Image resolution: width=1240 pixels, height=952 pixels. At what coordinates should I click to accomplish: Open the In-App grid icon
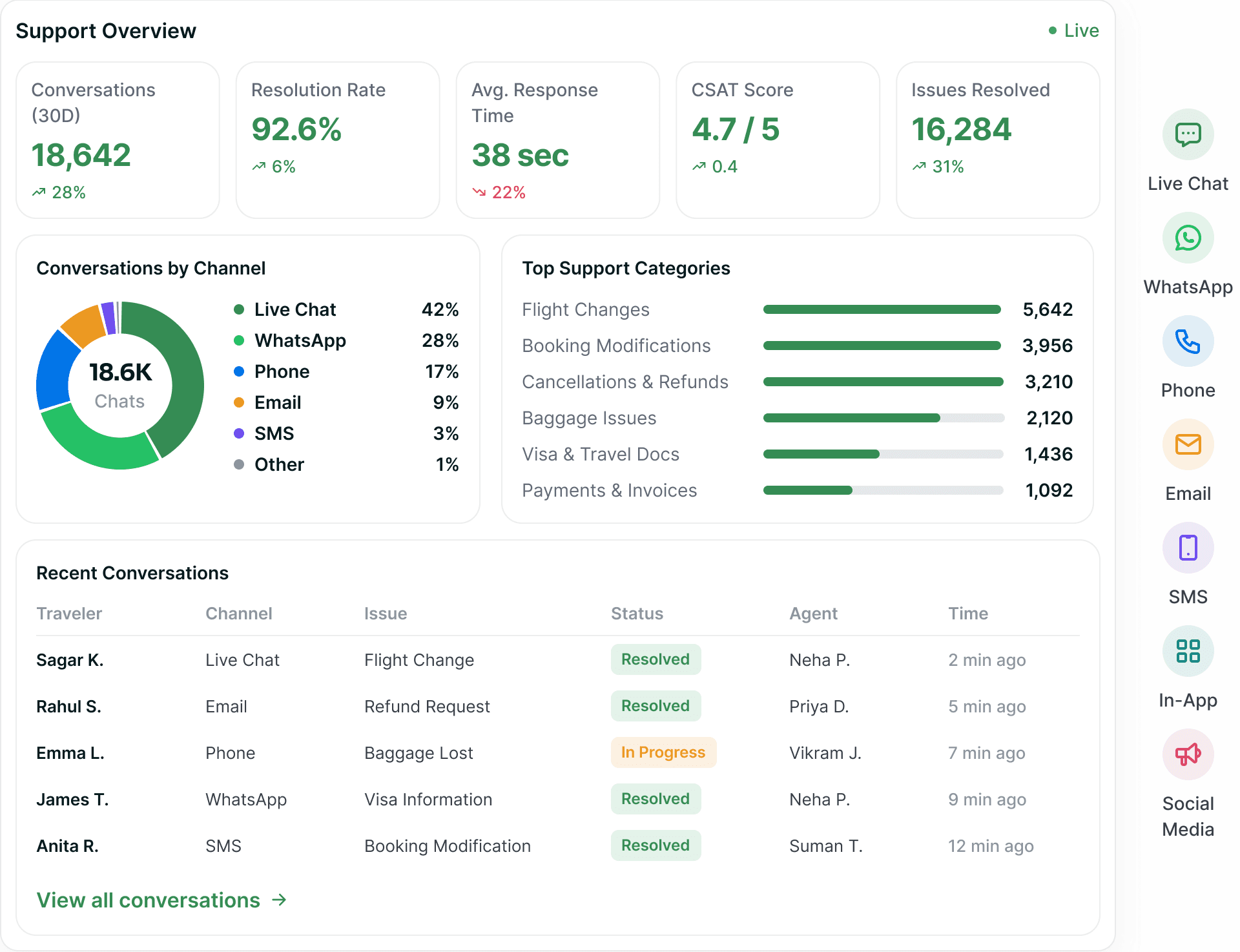(x=1188, y=651)
